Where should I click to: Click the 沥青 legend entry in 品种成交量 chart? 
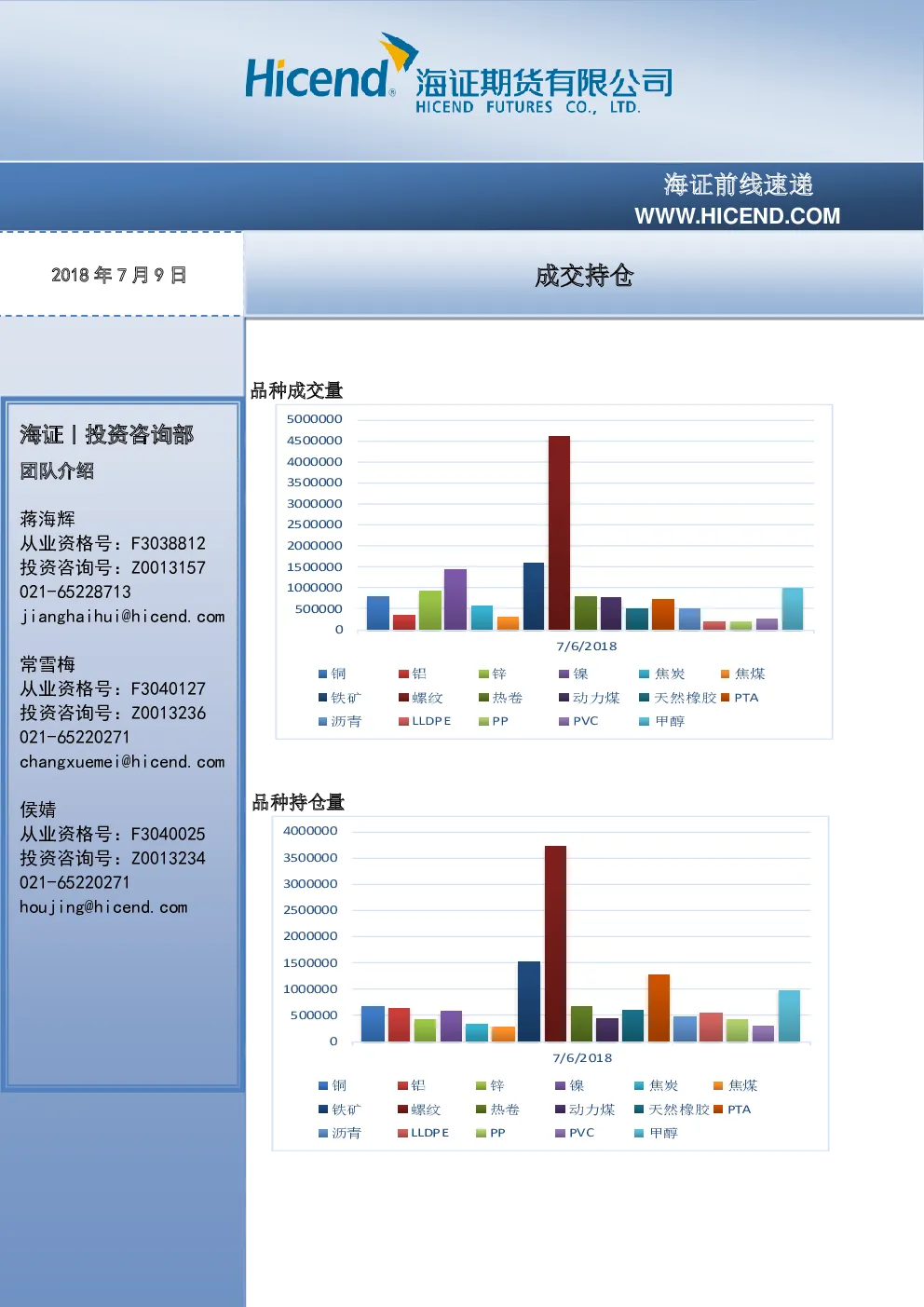tap(340, 722)
